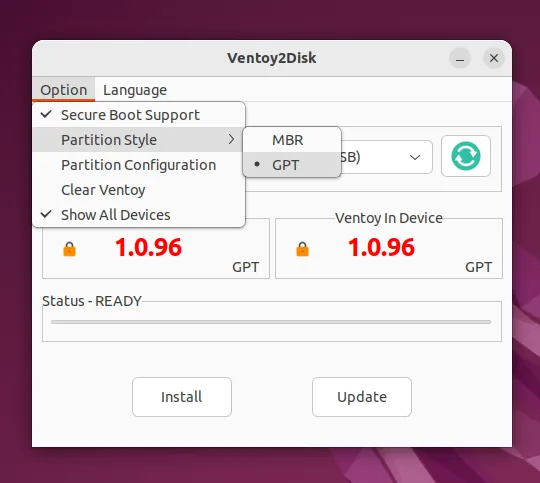Click the lock icon under Ventoy In Device
540x483 pixels.
(x=302, y=249)
